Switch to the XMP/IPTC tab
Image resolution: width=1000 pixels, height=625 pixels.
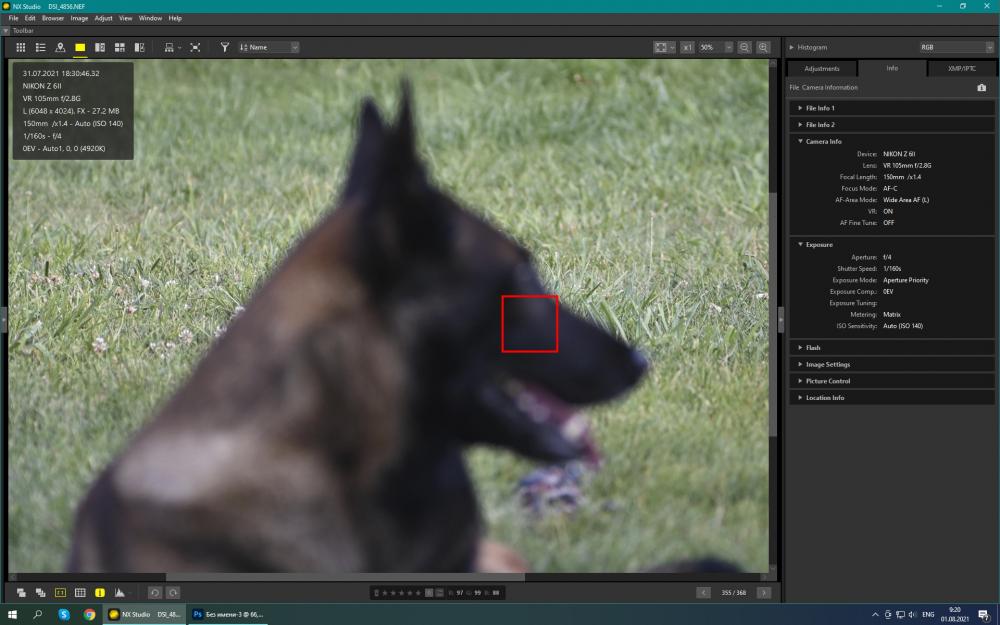point(961,68)
